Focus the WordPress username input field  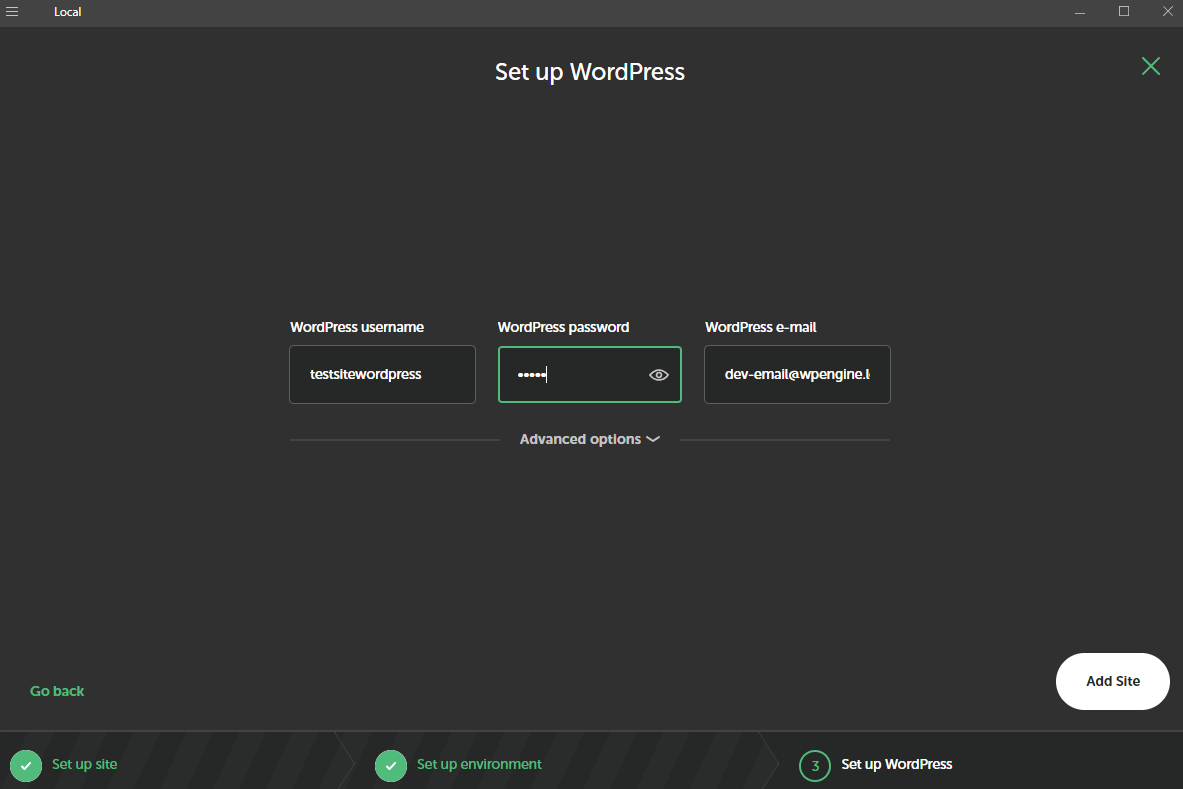coord(382,375)
